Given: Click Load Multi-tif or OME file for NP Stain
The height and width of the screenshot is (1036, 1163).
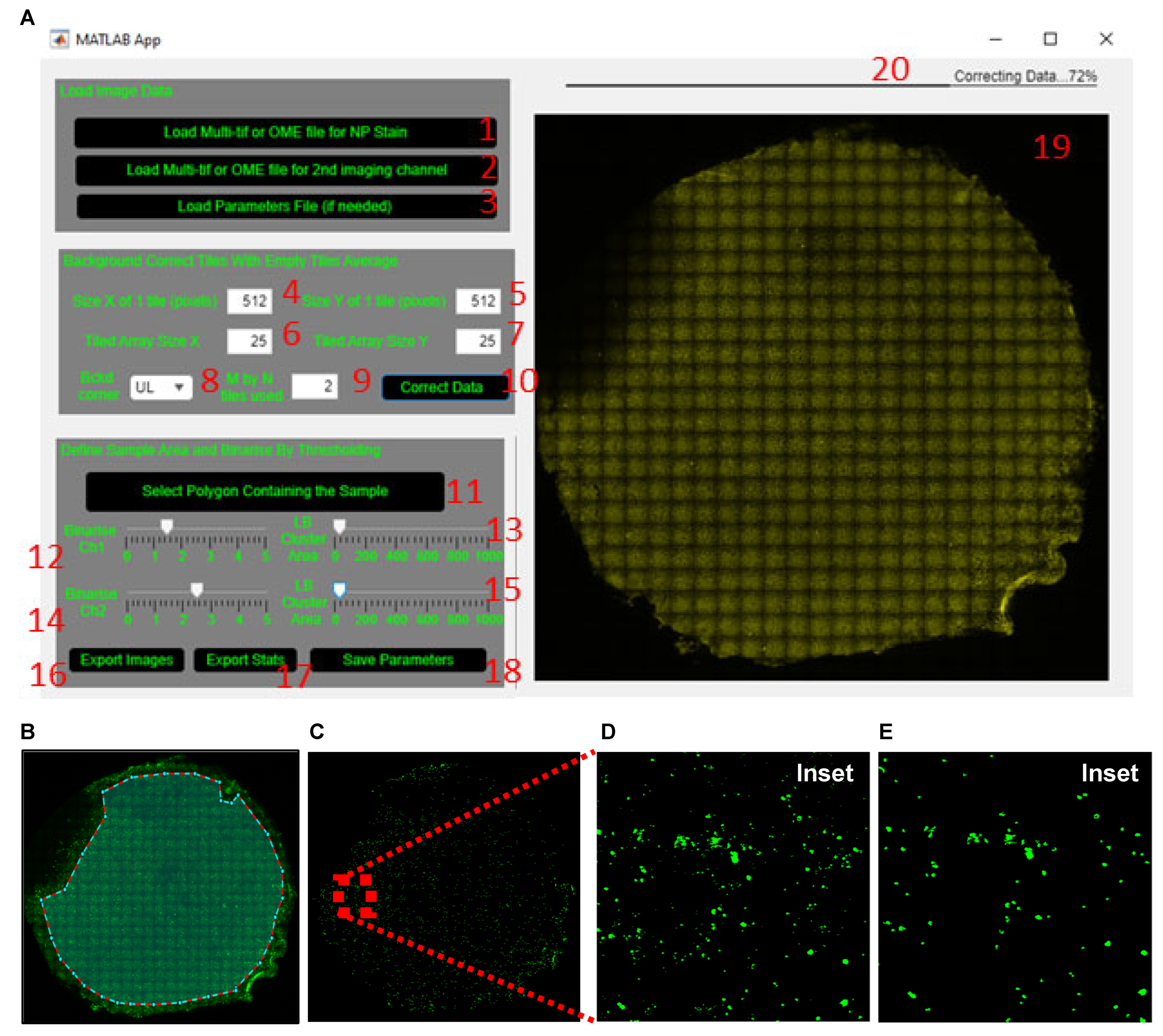Looking at the screenshot, I should click(284, 132).
